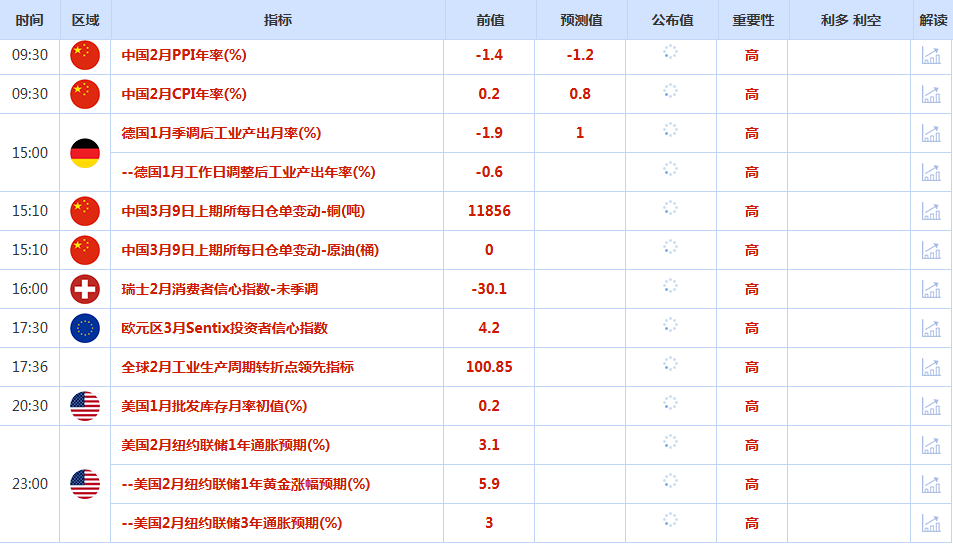The width and height of the screenshot is (953, 544).
Task: Select forecast value -1.2 in PPI row
Action: tap(580, 55)
